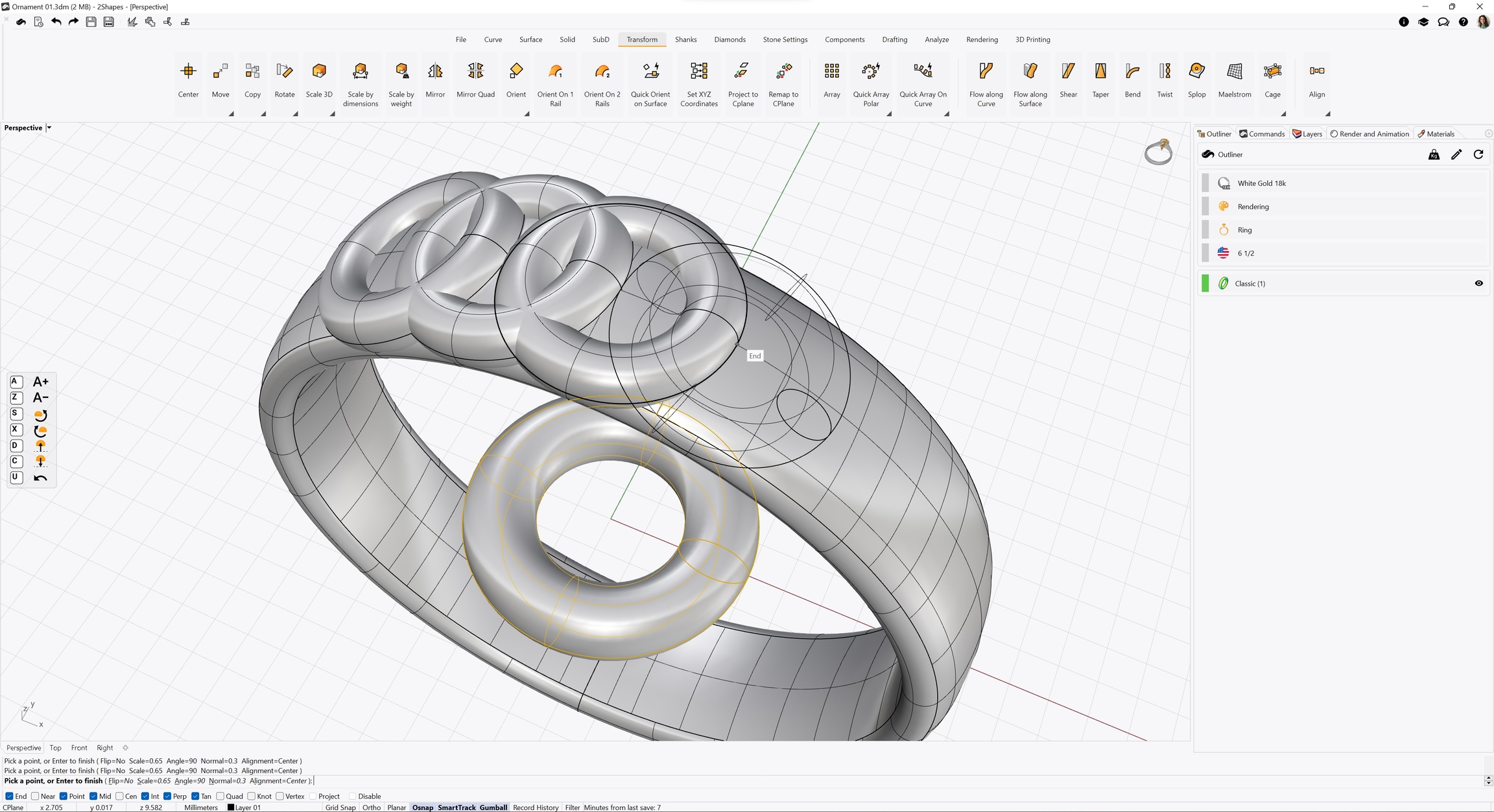1494x812 pixels.
Task: Expand the Move tool flyout arrow
Action: (x=231, y=114)
